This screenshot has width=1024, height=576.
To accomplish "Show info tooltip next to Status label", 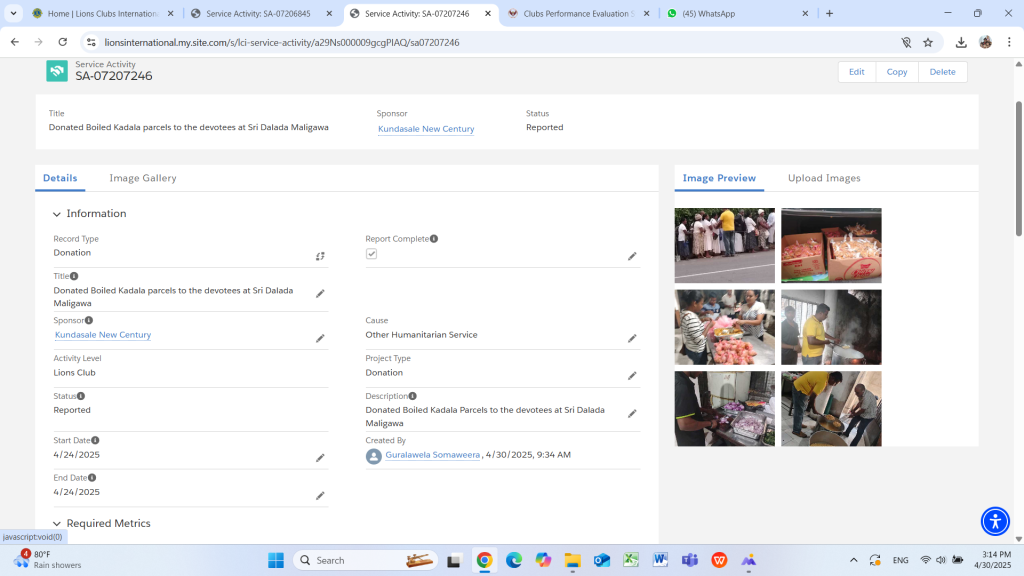I will 81,396.
